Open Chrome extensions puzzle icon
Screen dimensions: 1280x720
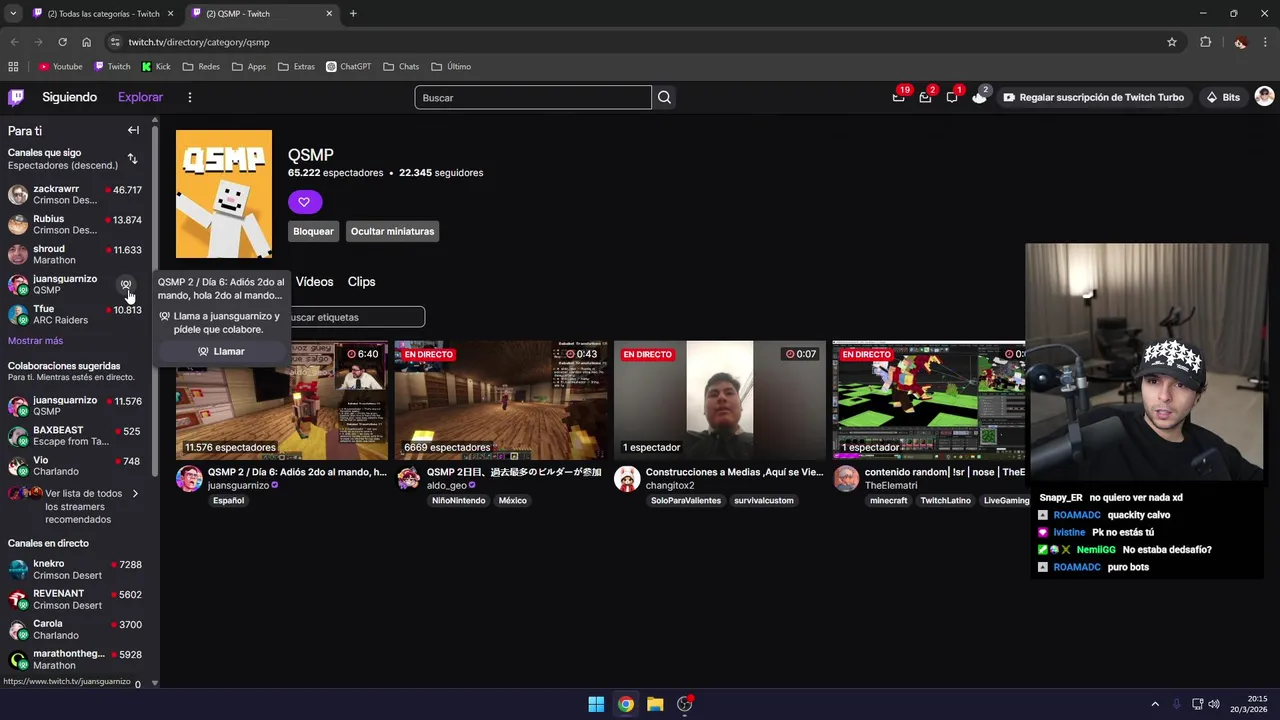coord(1205,42)
